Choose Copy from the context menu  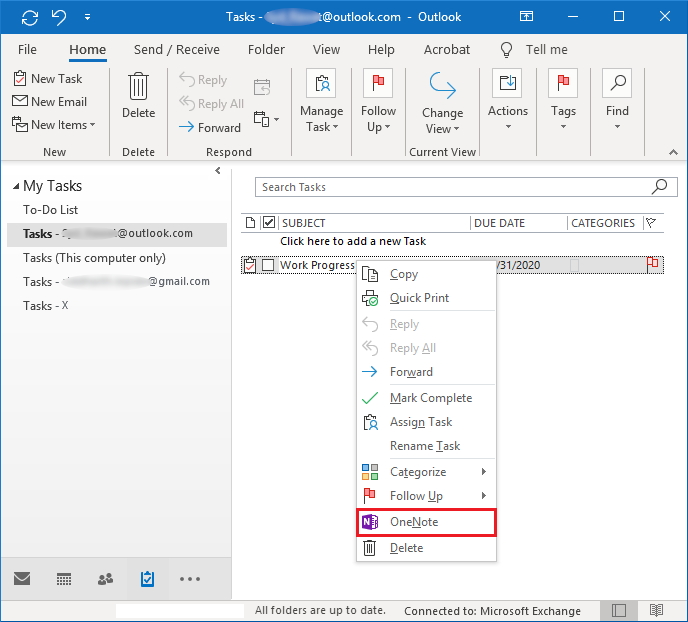pyautogui.click(x=426, y=274)
